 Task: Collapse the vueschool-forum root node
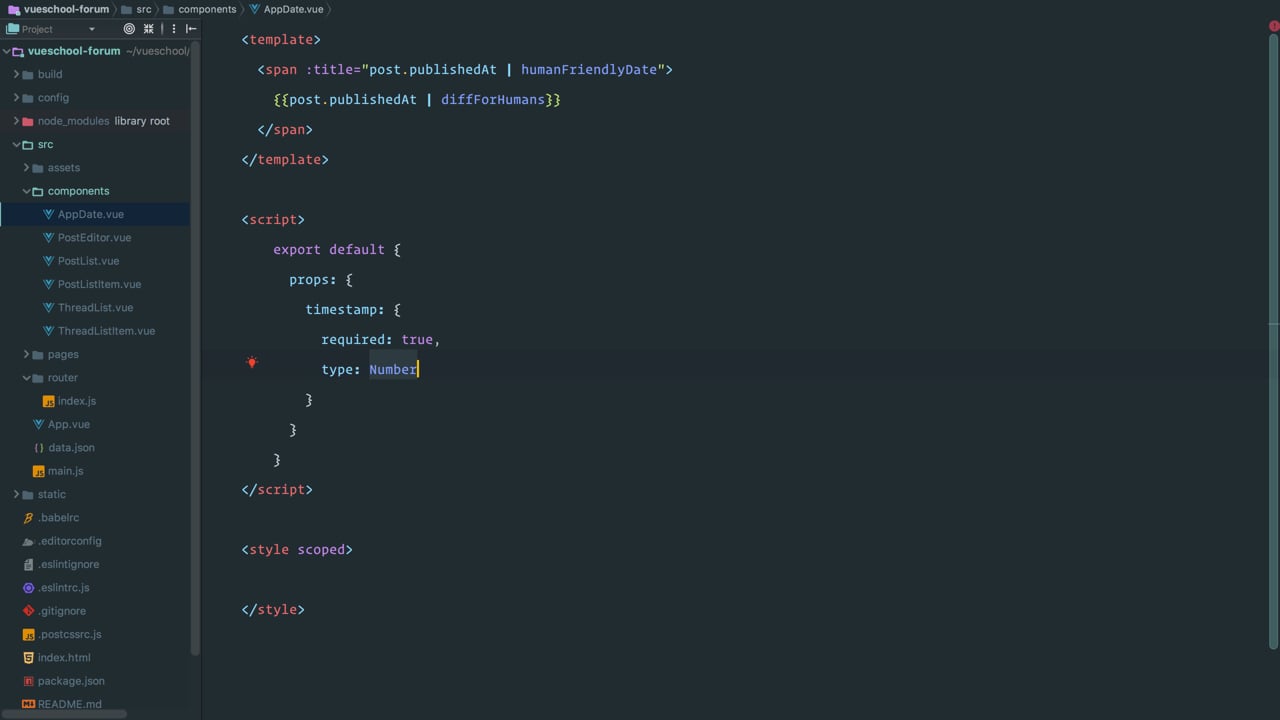7,51
